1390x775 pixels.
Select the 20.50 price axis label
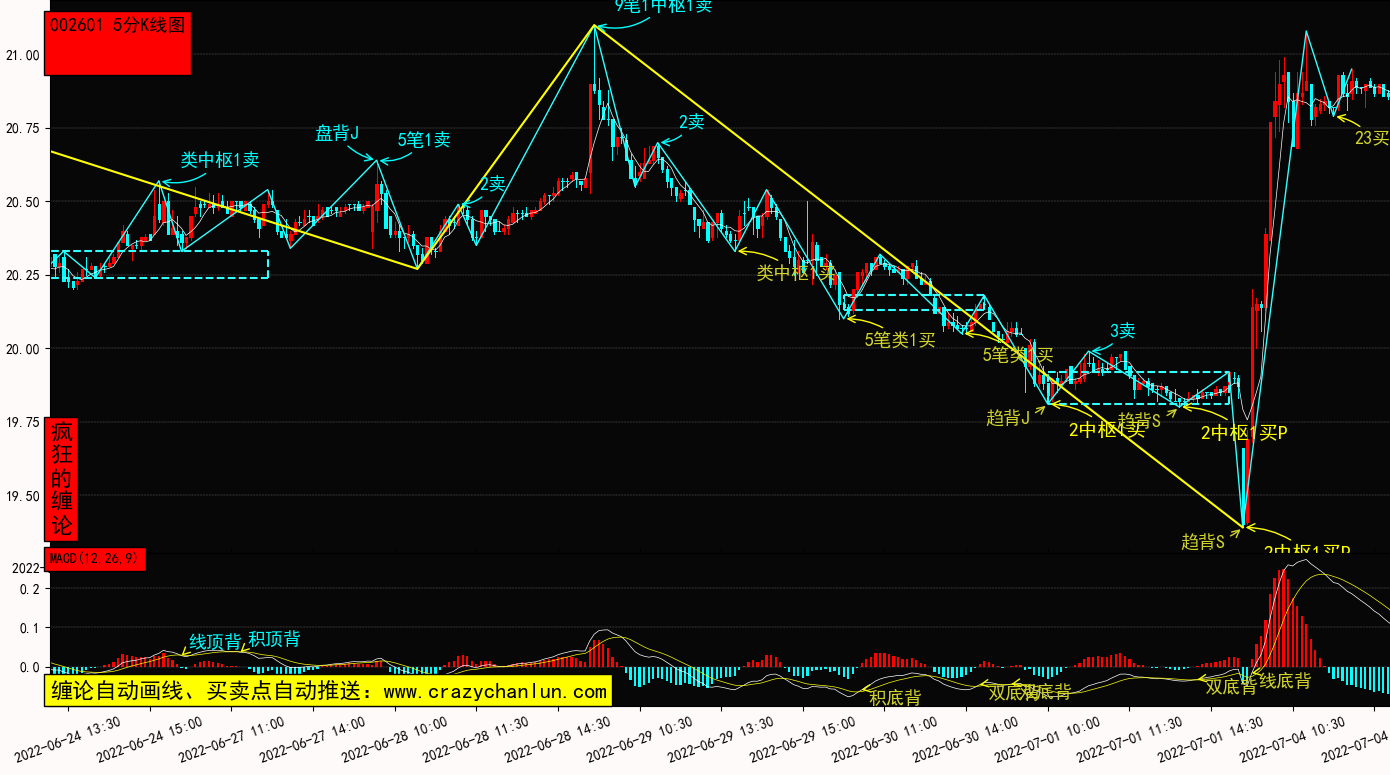tap(22, 202)
